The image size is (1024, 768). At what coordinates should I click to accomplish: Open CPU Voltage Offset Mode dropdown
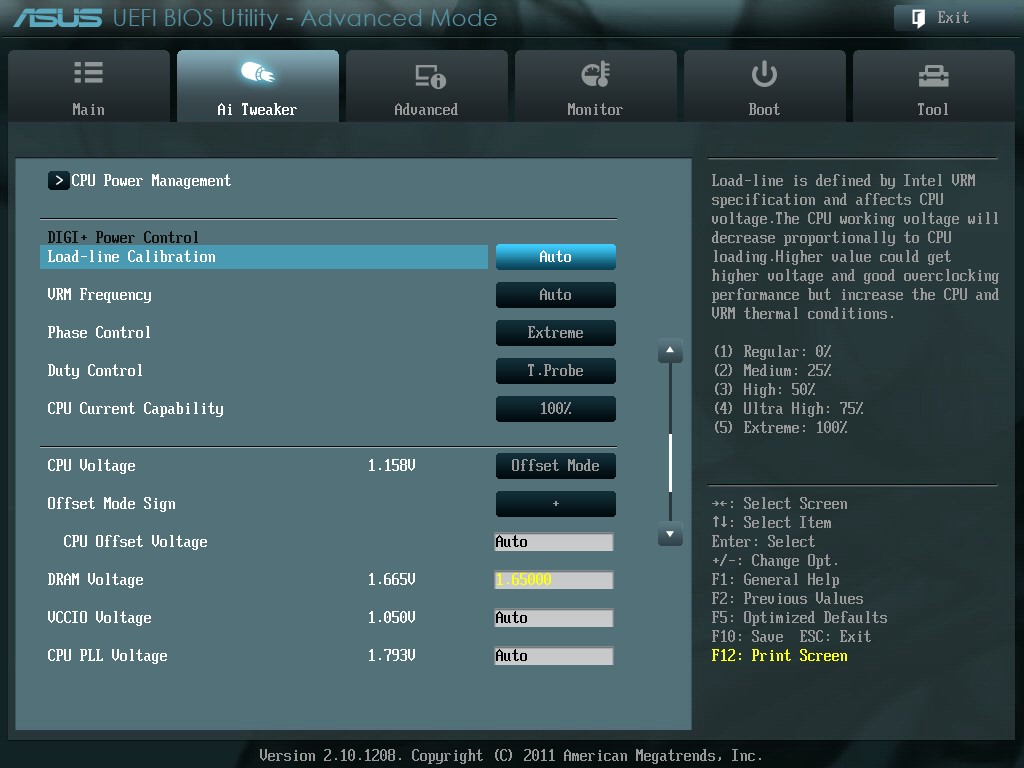pyautogui.click(x=556, y=466)
